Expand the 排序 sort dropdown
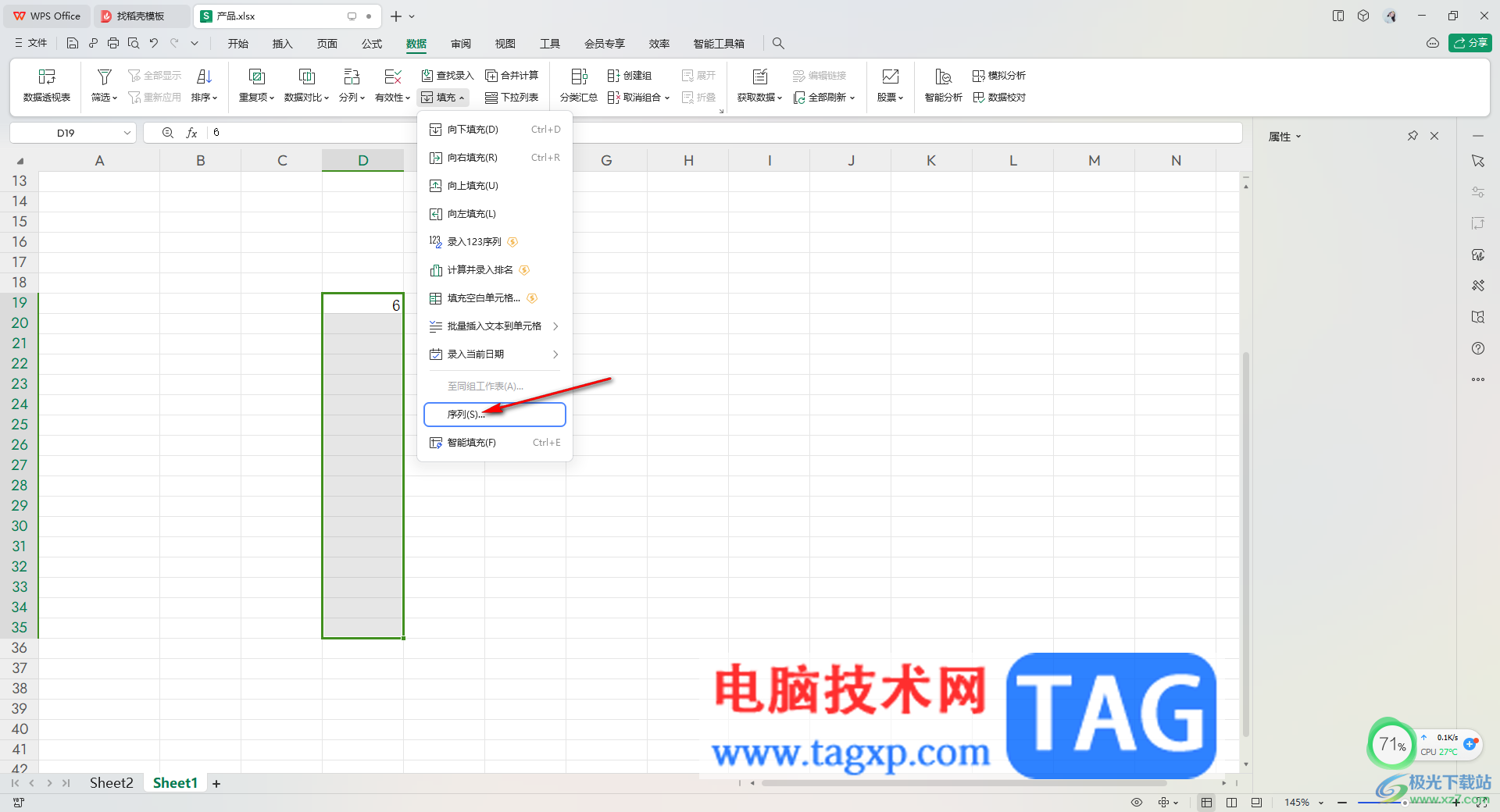This screenshot has width=1500, height=812. (x=204, y=98)
